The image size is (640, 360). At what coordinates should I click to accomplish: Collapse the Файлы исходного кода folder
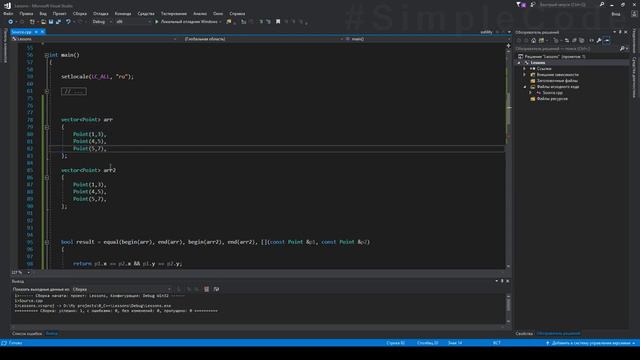click(x=525, y=87)
